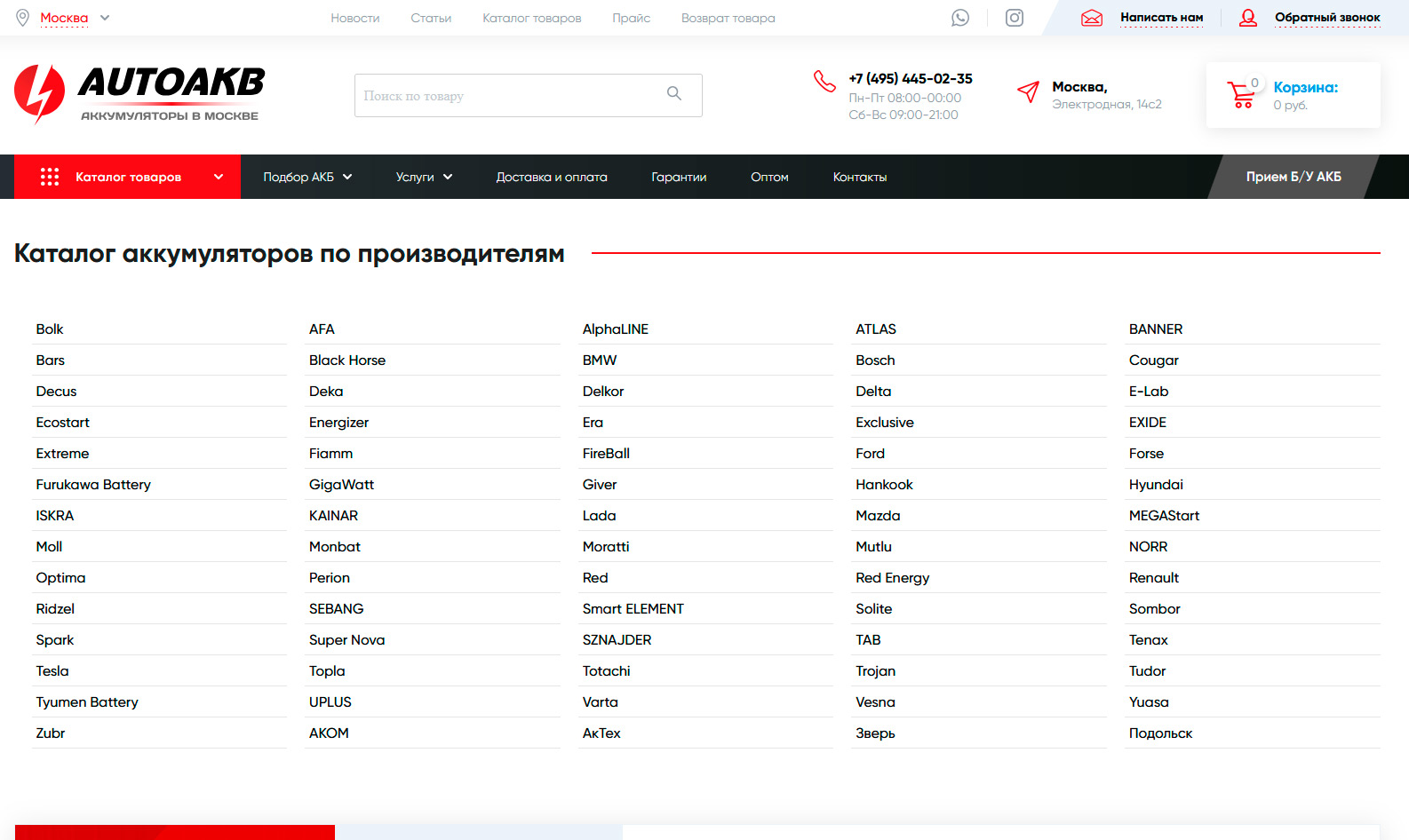Open the Instagram icon in top bar
The image size is (1409, 840).
pyautogui.click(x=1015, y=18)
